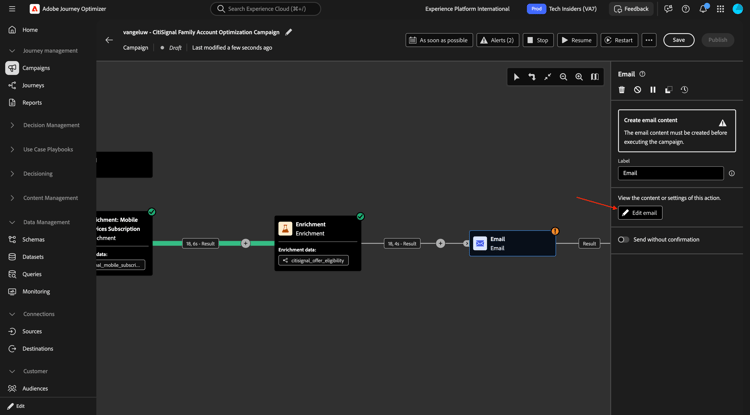The height and width of the screenshot is (415, 750).
Task: Click the orthogonal connector tool icon
Action: 532,76
